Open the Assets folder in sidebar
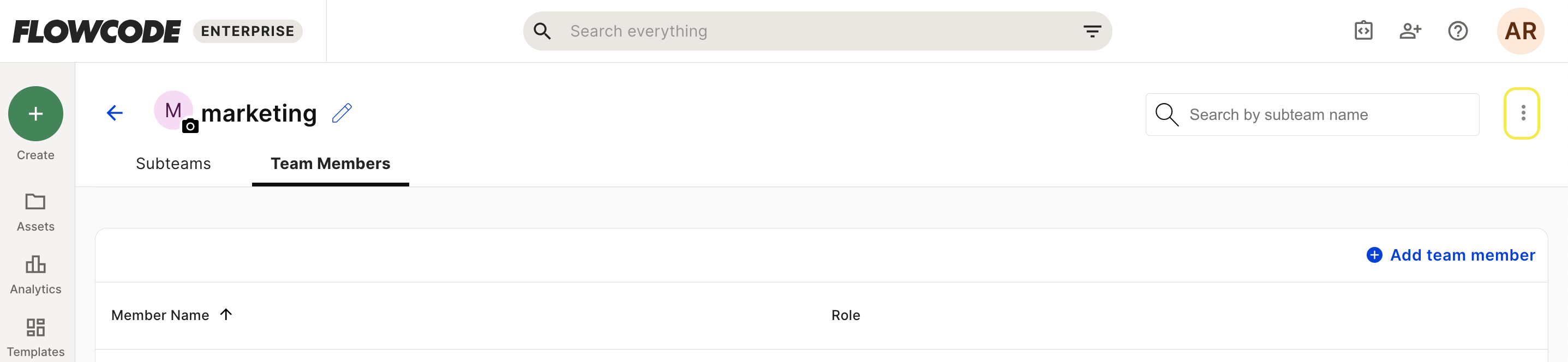Viewport: 1568px width, 362px height. 35,212
